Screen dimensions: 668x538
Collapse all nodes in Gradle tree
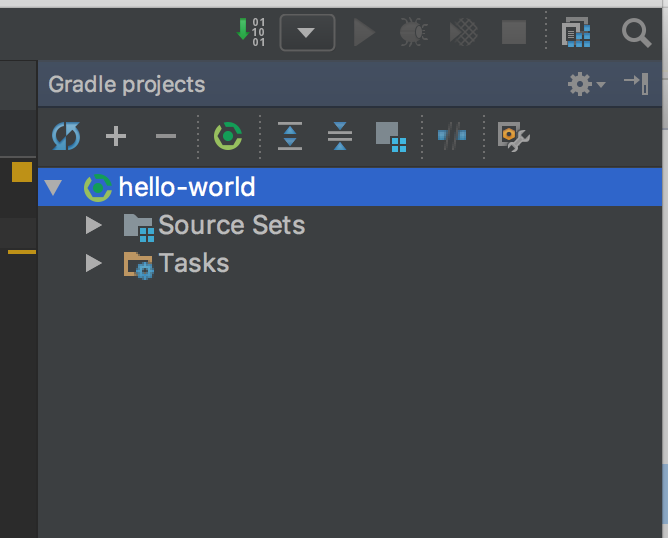pos(340,136)
